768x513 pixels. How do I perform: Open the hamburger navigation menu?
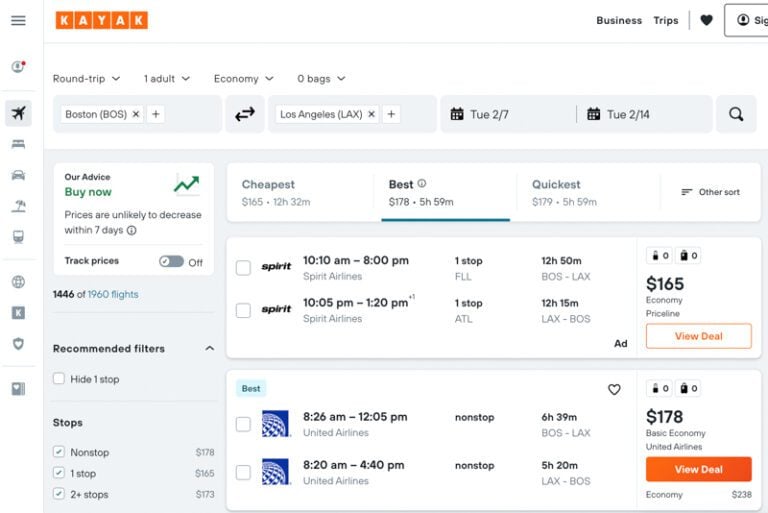point(18,21)
